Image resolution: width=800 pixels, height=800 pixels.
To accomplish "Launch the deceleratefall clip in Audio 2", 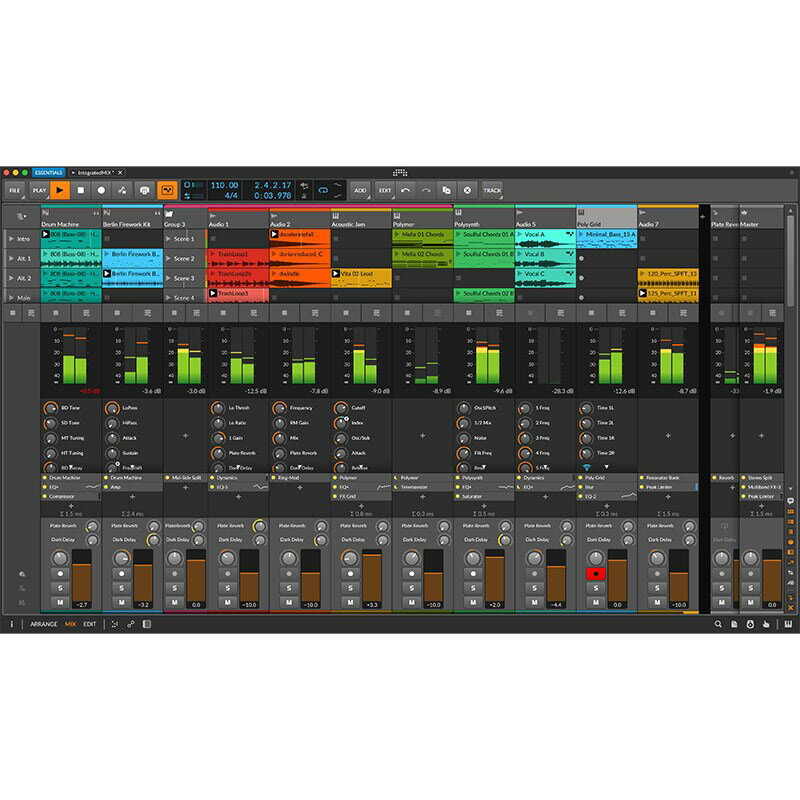I will 275,235.
